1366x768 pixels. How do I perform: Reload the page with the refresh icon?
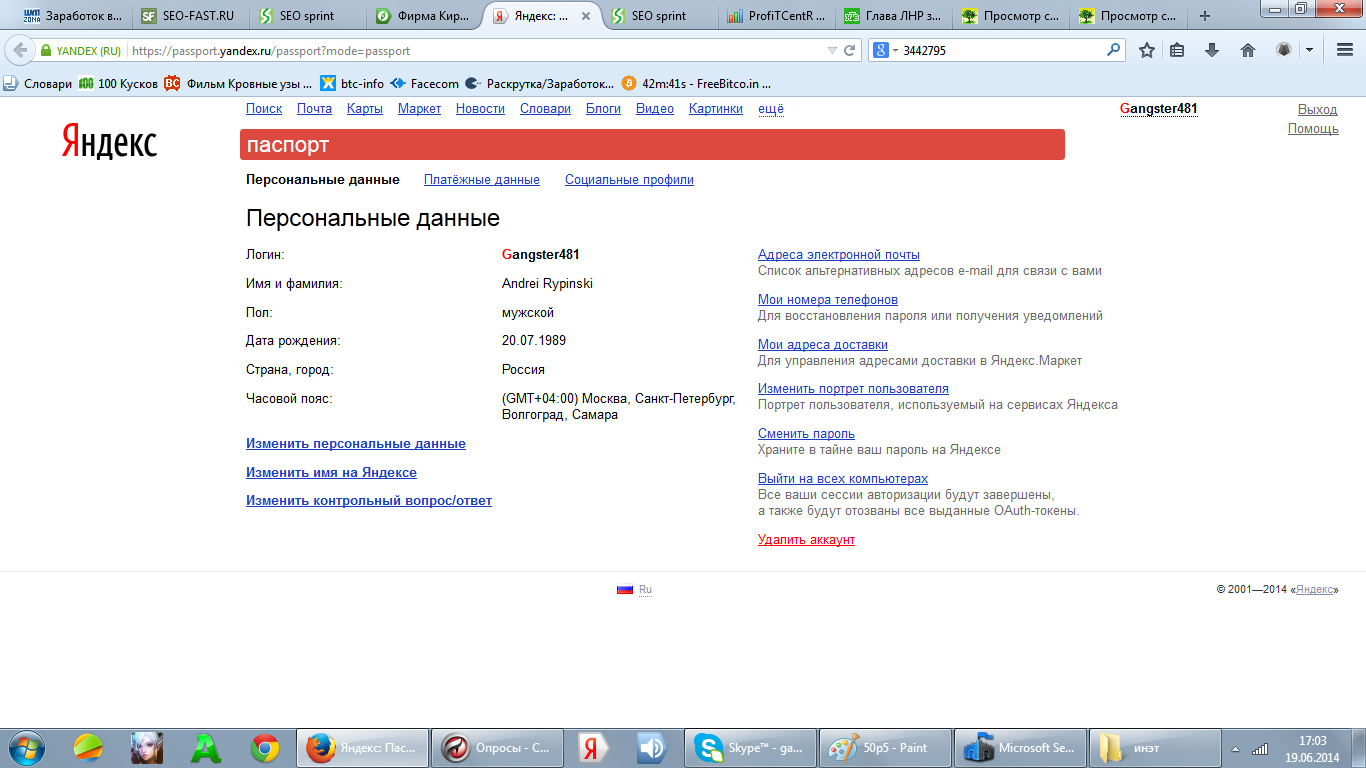(850, 50)
